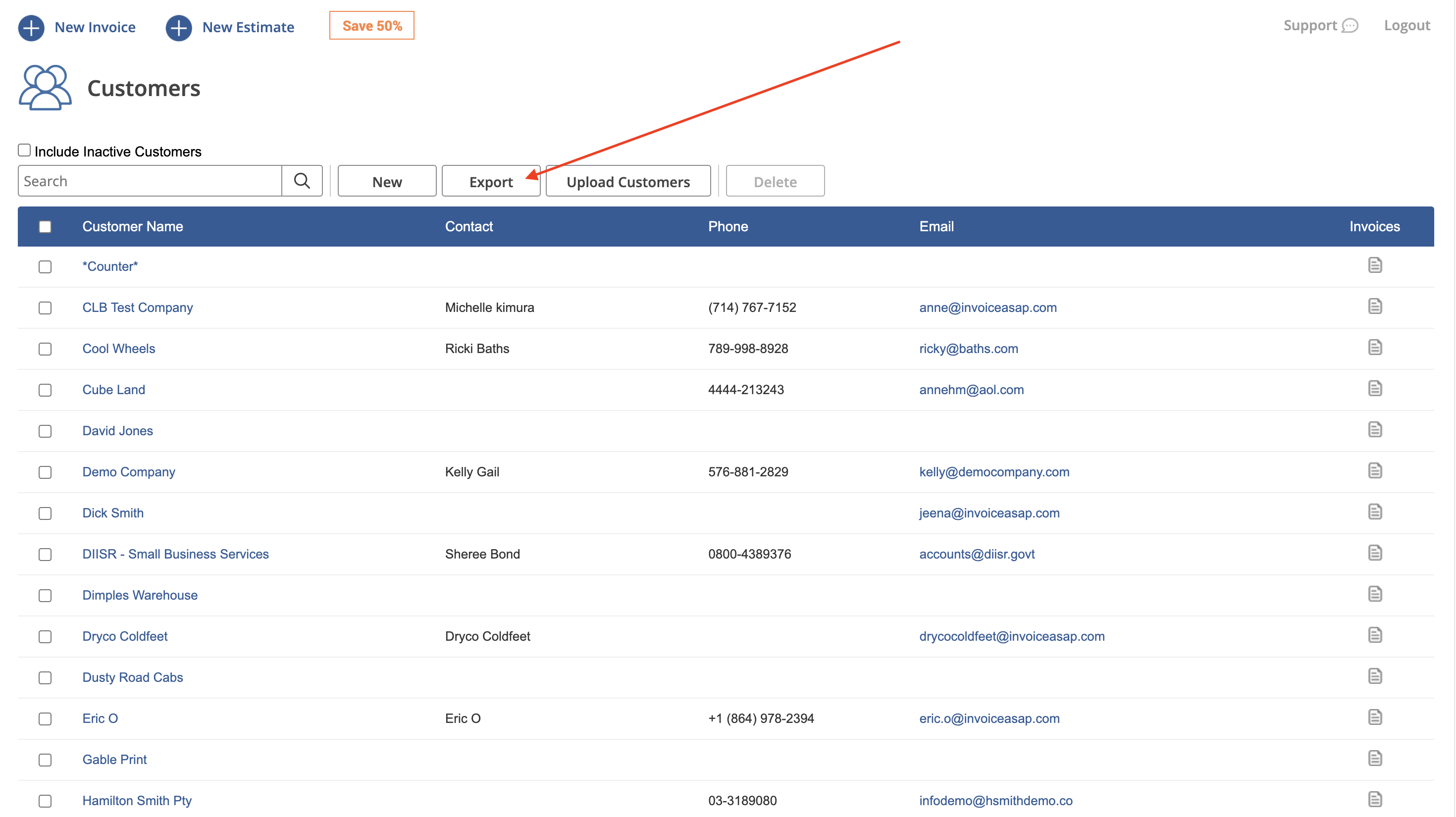Email Cool Wheels via ricky@baths.com link
The width and height of the screenshot is (1456, 817).
tap(968, 349)
